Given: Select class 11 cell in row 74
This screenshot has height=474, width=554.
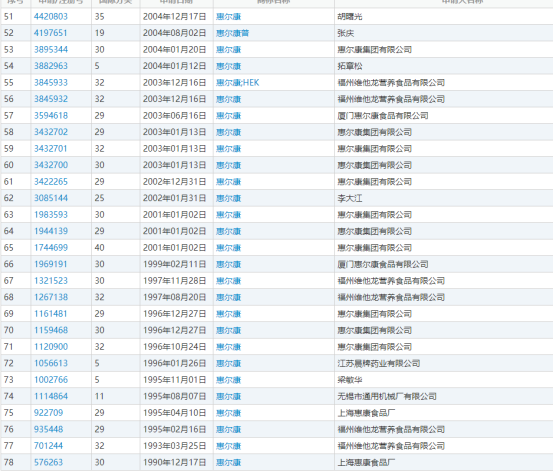Looking at the screenshot, I should pos(116,396).
